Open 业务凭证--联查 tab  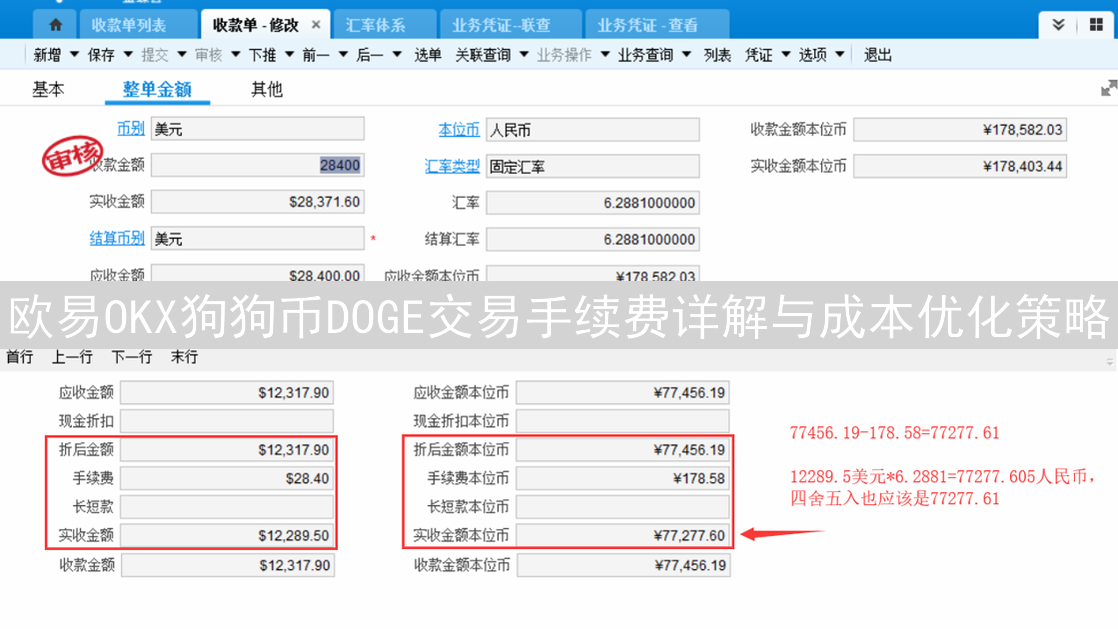tap(501, 25)
